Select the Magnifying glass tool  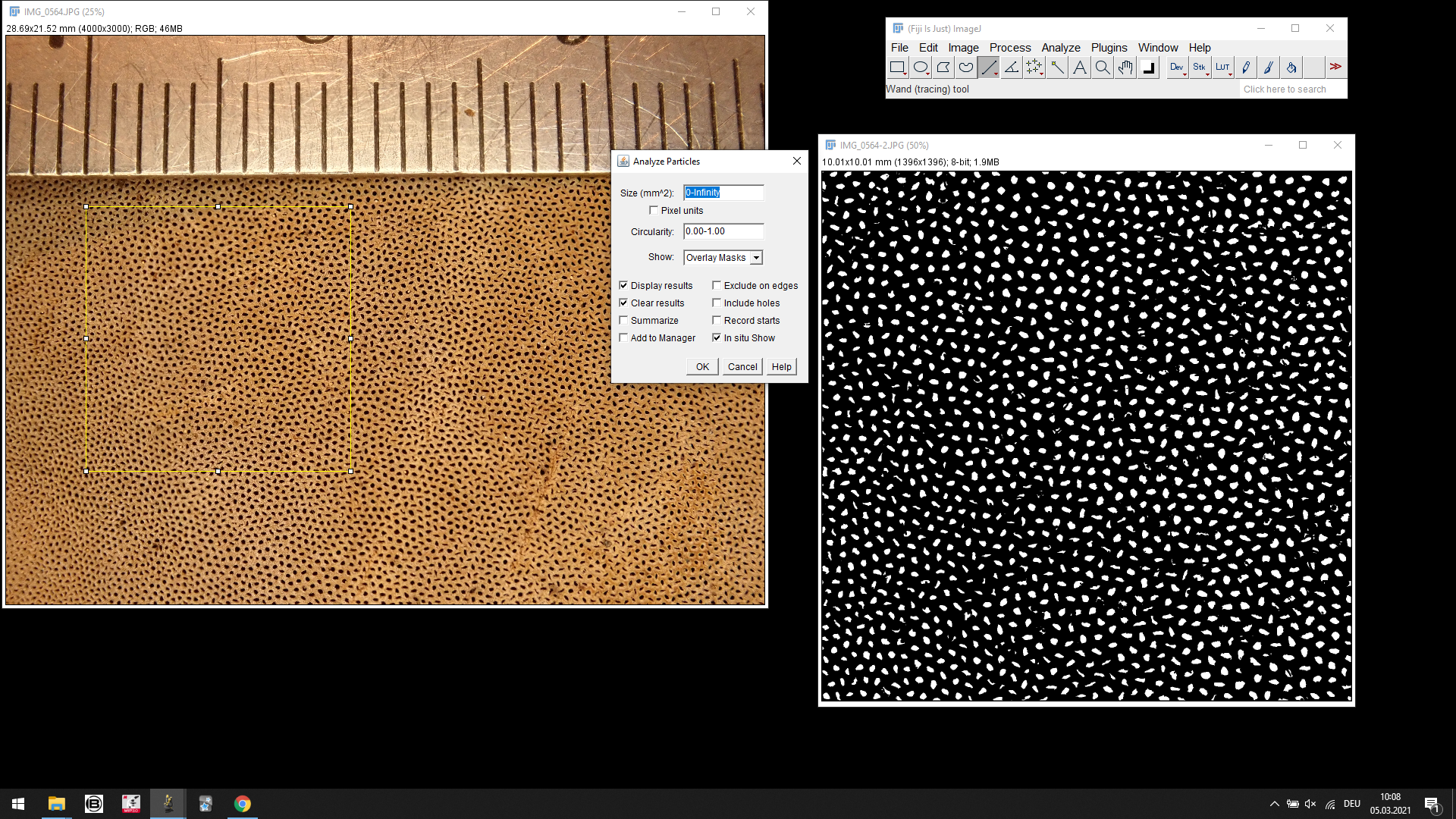pos(1102,67)
